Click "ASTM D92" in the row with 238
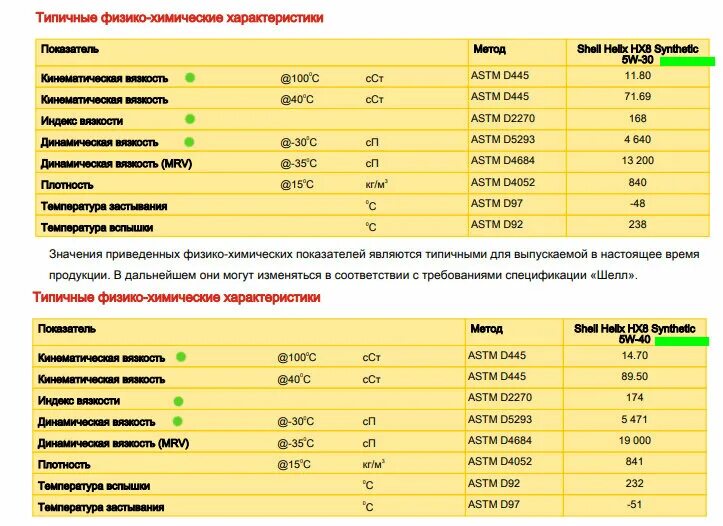Screen dimensions: 723x526 497,225
